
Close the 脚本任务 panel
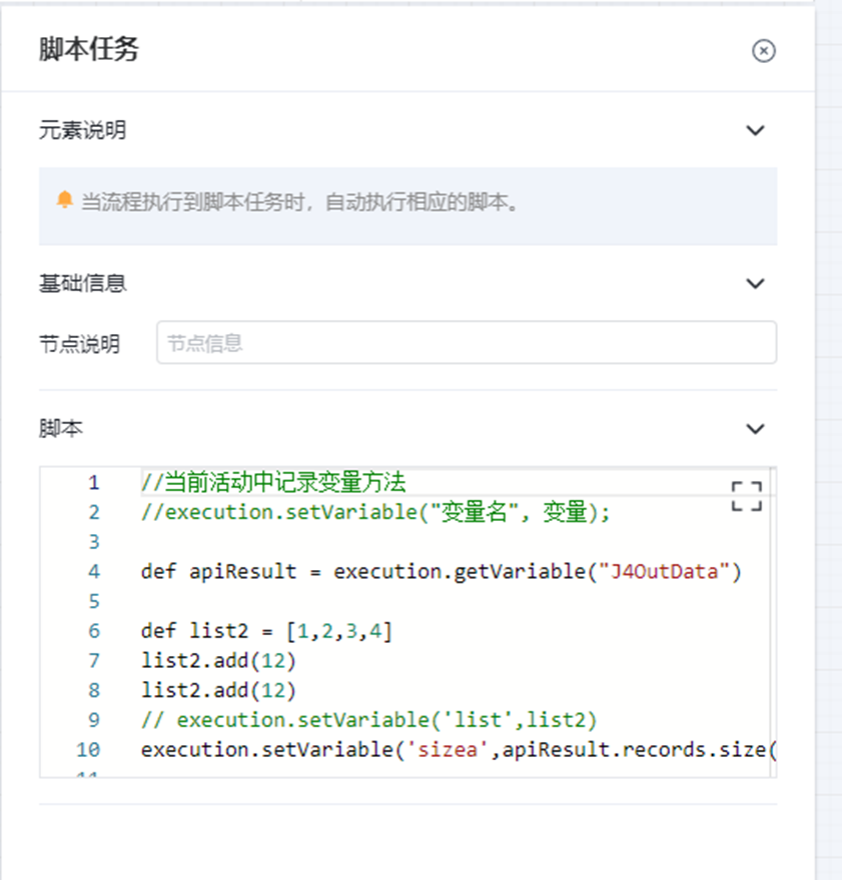pos(763,51)
